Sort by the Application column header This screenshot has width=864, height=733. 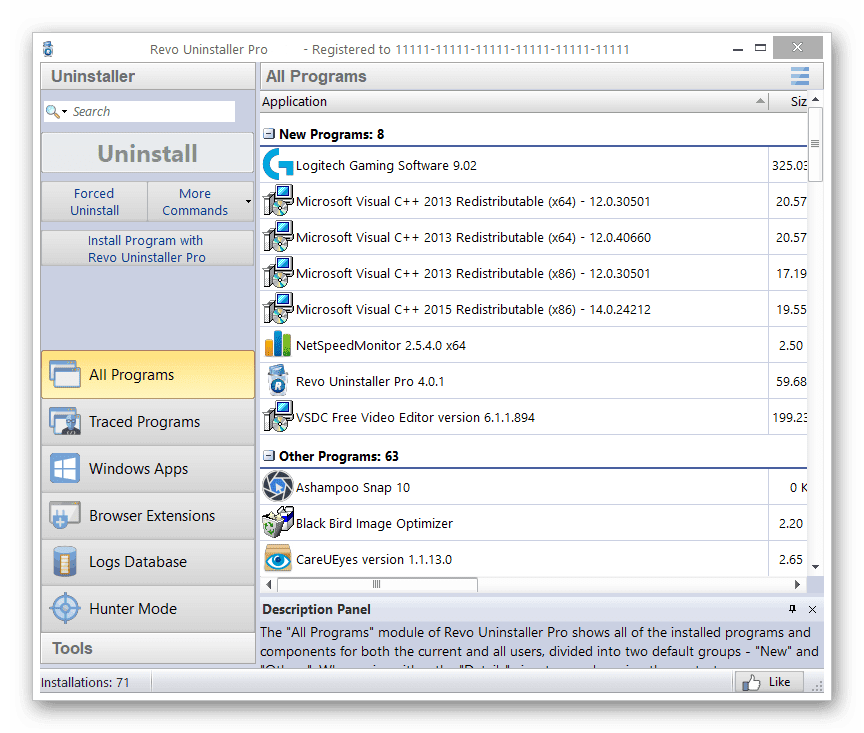(514, 101)
